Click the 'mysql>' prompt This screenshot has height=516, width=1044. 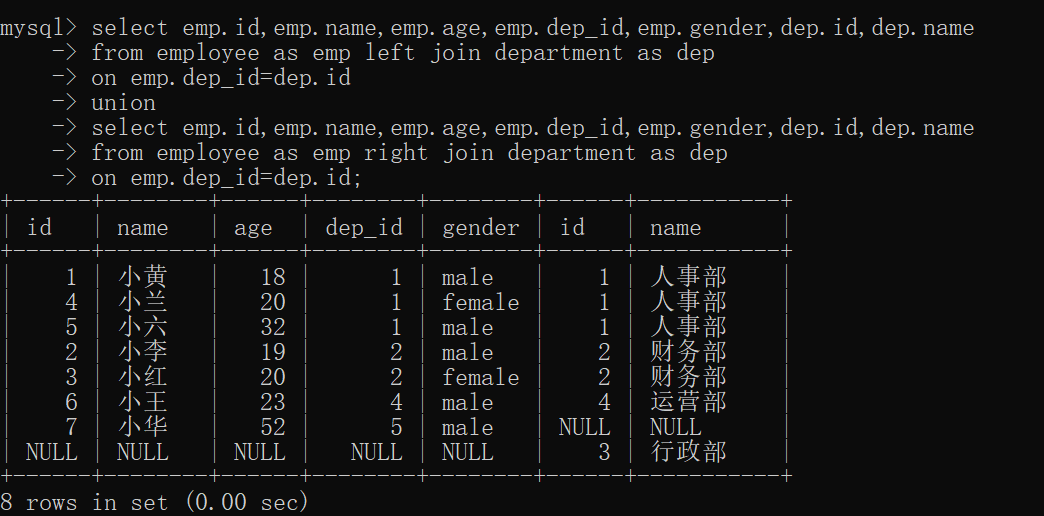(39, 29)
